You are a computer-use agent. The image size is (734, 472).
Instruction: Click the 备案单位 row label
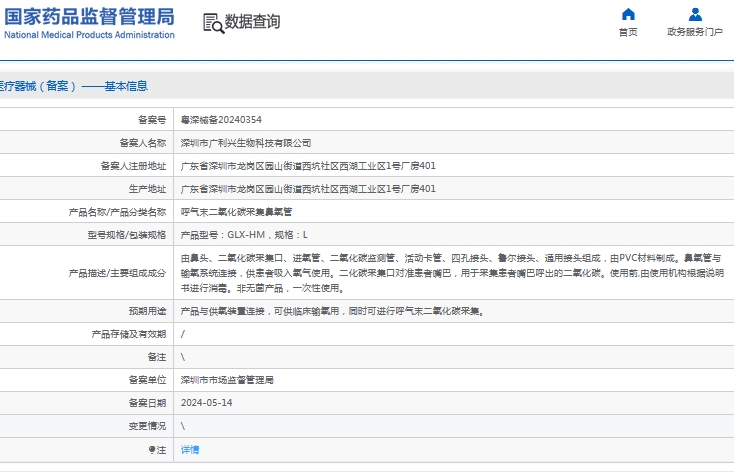coord(147,380)
